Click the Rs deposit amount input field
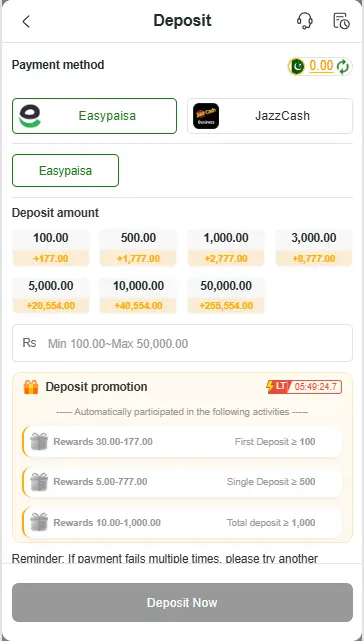Screen dimensions: 364x641 (182, 343)
